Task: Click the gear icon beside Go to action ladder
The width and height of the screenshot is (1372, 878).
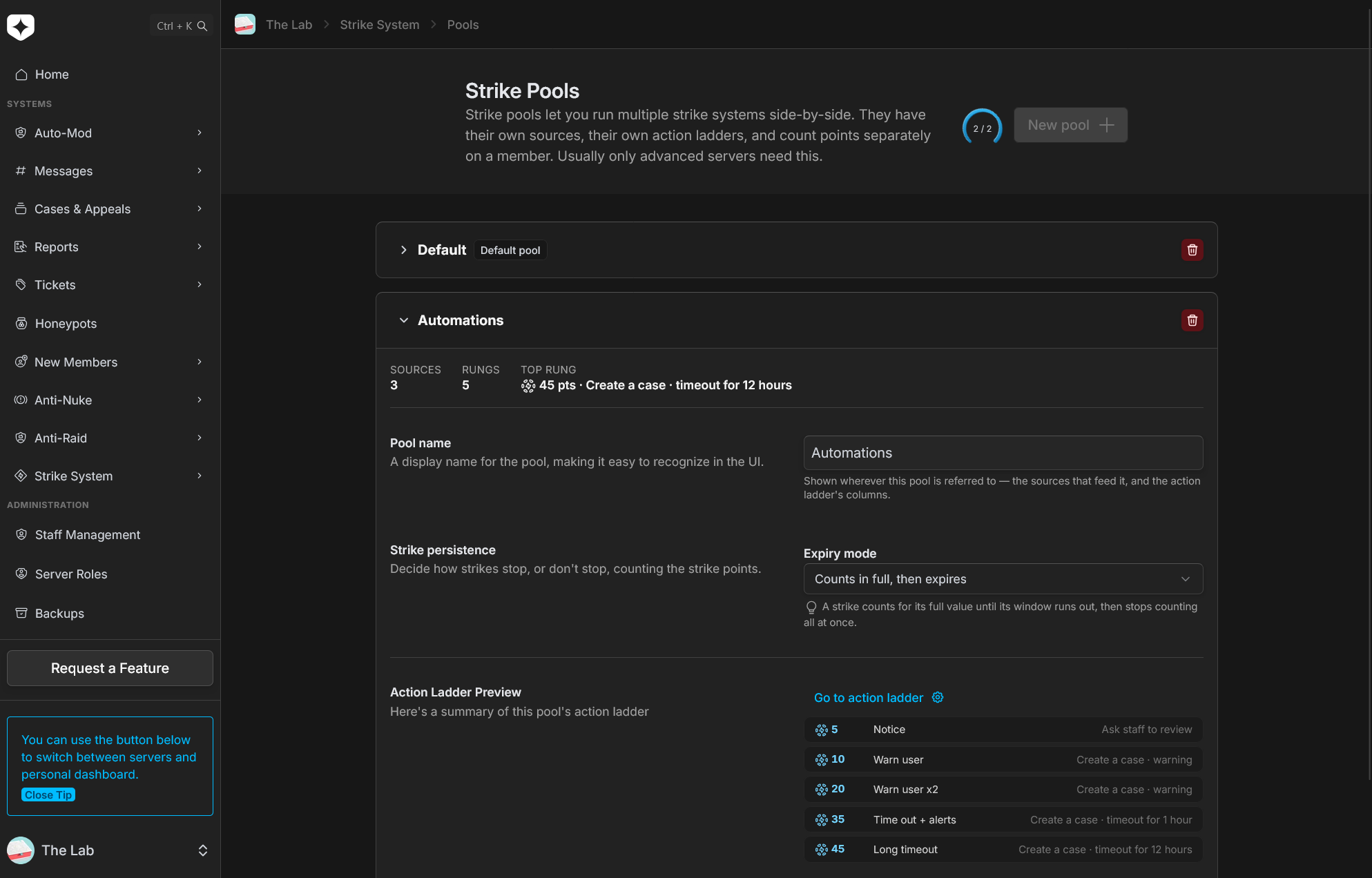Action: point(938,698)
